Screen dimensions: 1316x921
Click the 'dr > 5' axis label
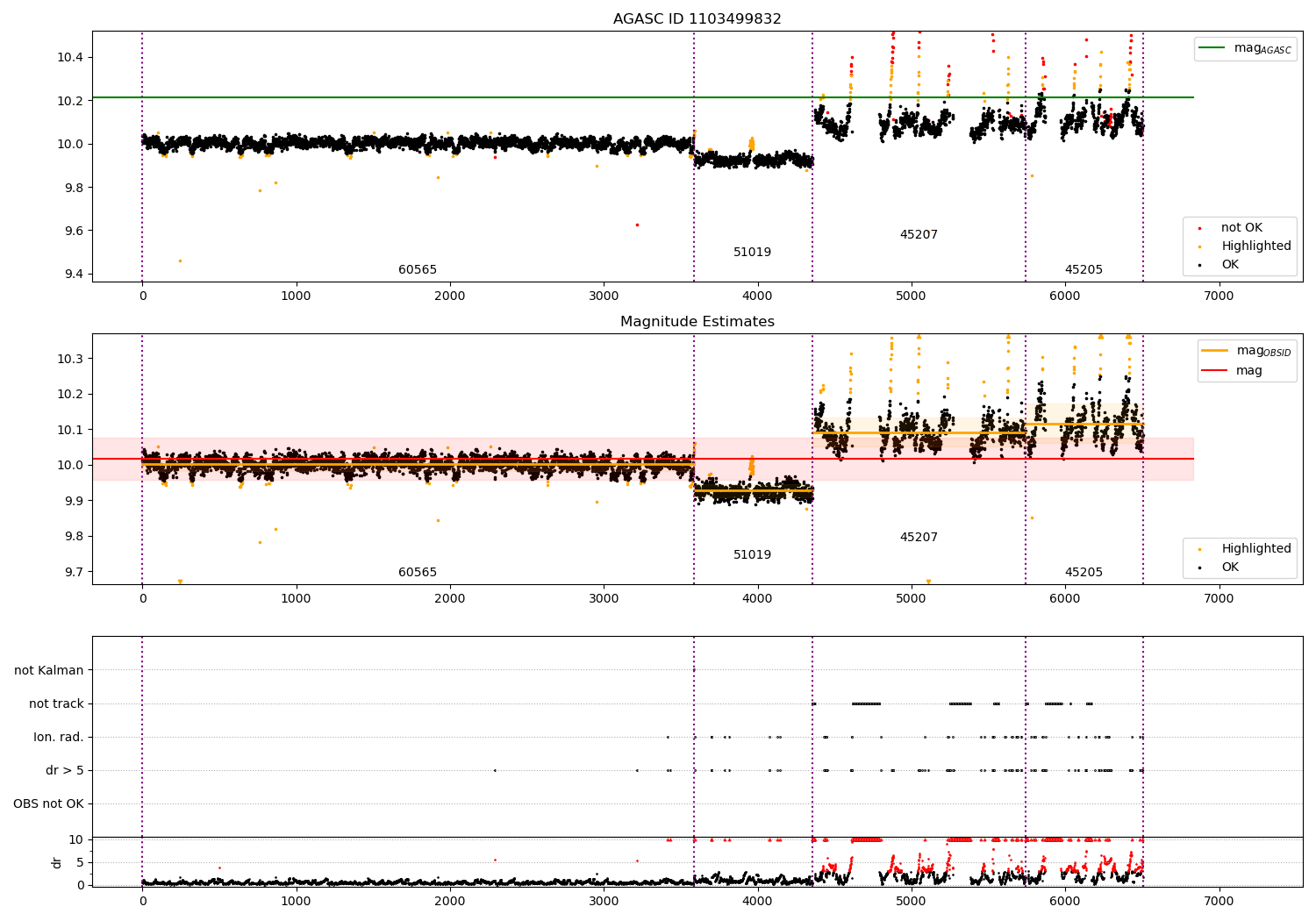tap(65, 771)
